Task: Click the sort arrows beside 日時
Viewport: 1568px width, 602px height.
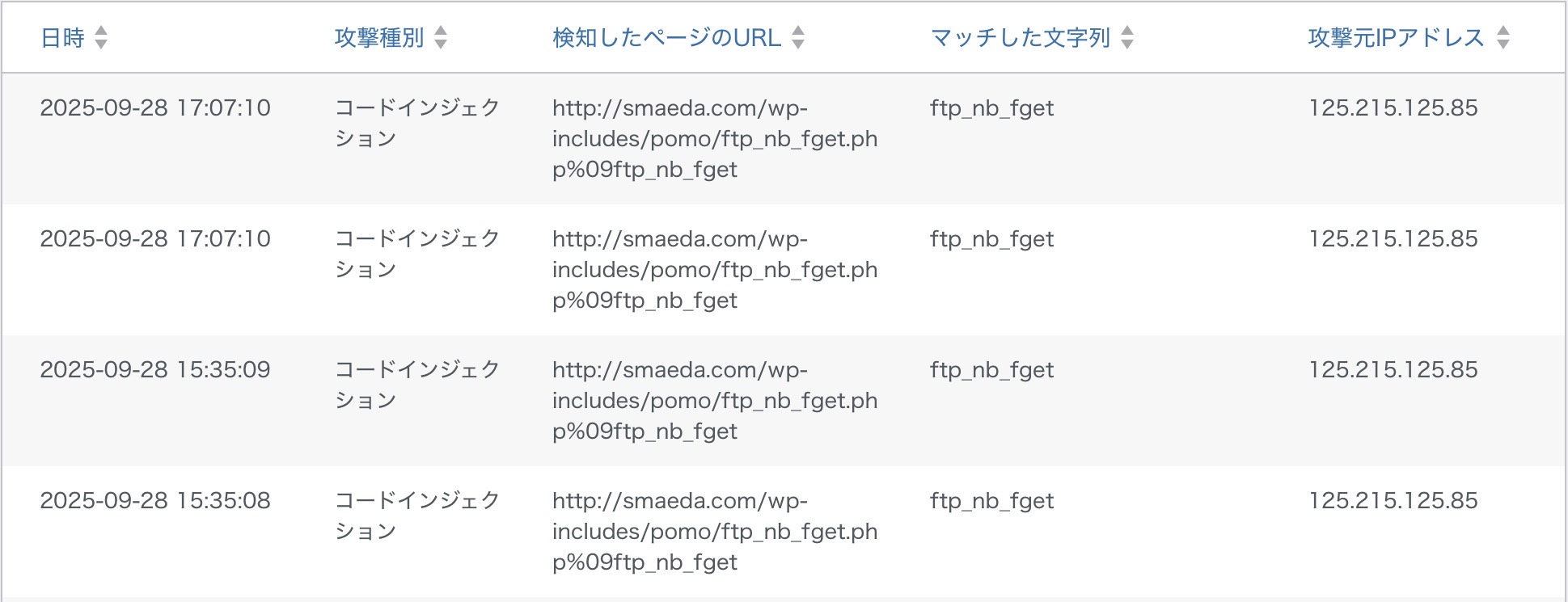Action: (x=101, y=37)
